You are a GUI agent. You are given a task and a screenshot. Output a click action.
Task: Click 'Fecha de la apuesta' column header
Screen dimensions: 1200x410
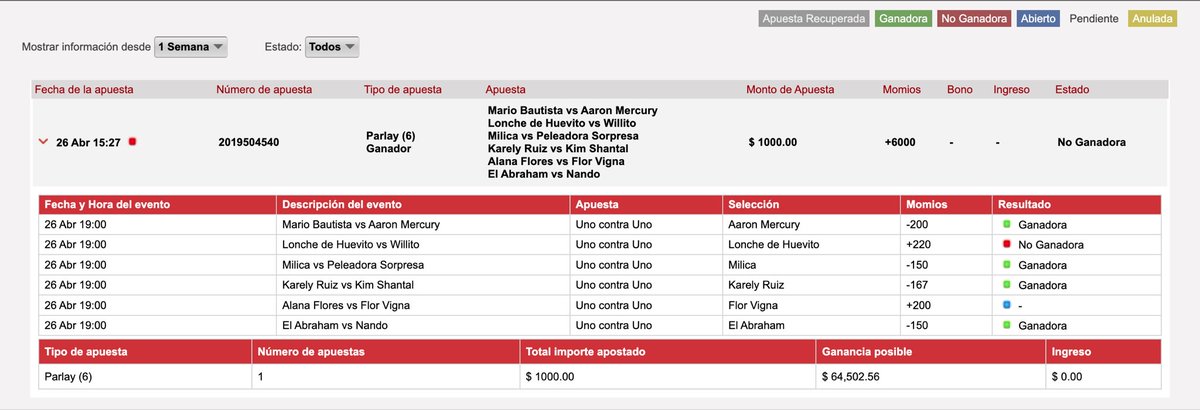point(84,89)
